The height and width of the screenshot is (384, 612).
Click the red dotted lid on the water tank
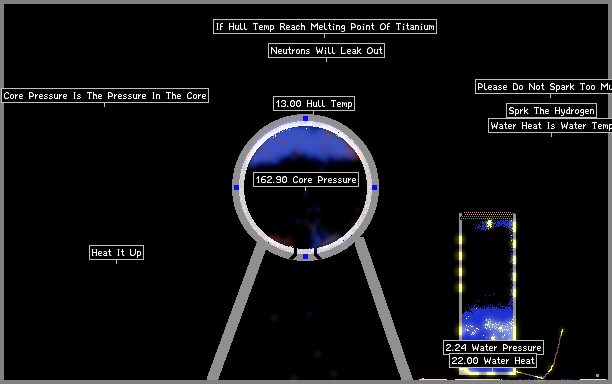(x=487, y=214)
